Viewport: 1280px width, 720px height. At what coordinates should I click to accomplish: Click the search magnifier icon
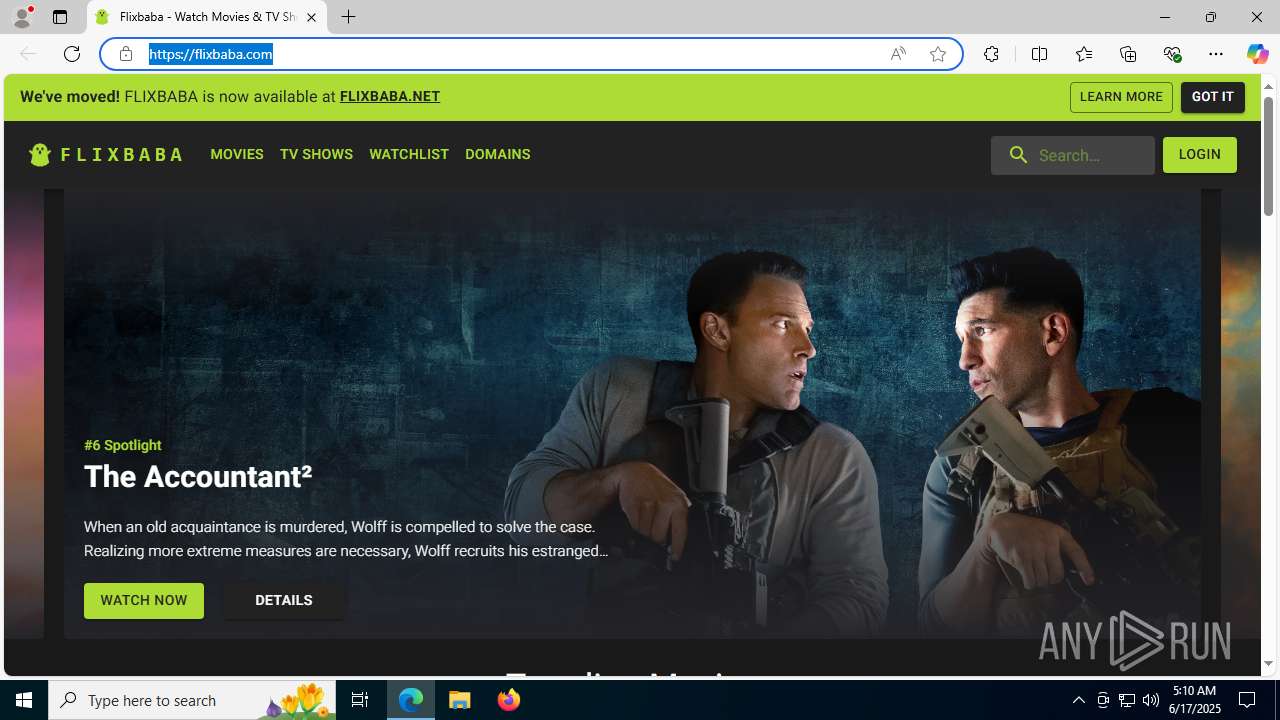click(x=1018, y=155)
